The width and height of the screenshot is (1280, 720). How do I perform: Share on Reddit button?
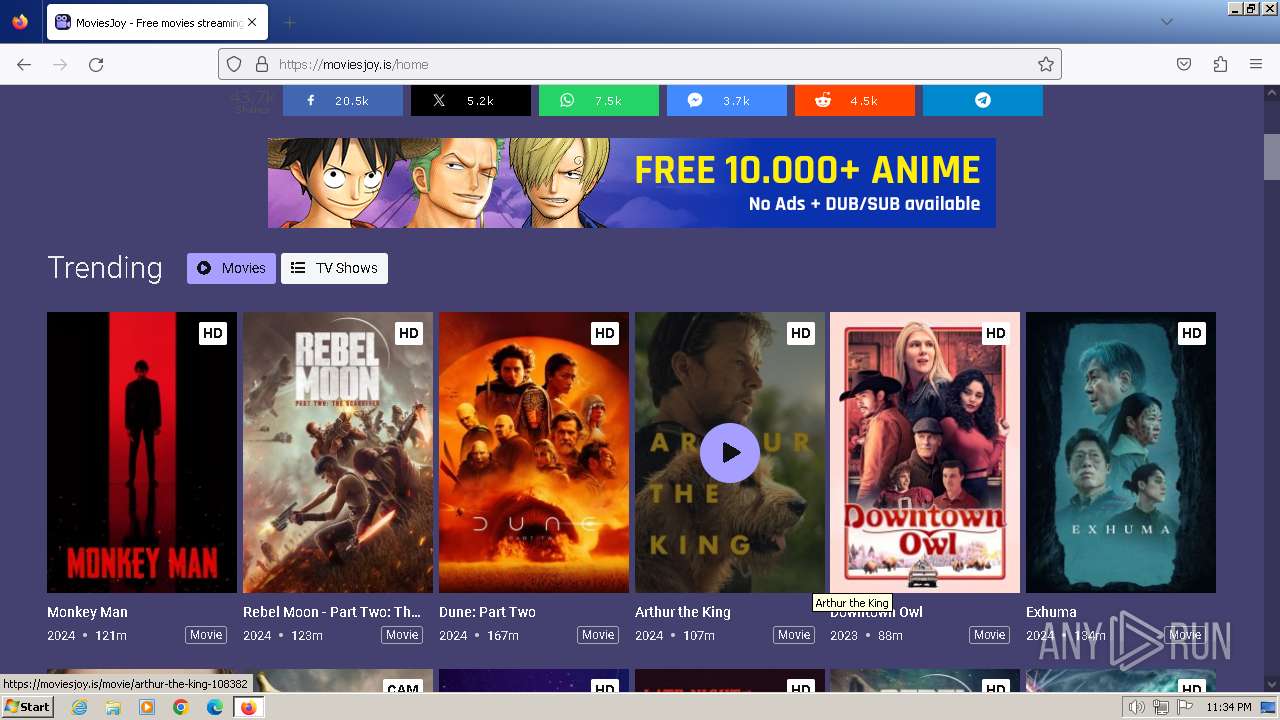coord(854,100)
